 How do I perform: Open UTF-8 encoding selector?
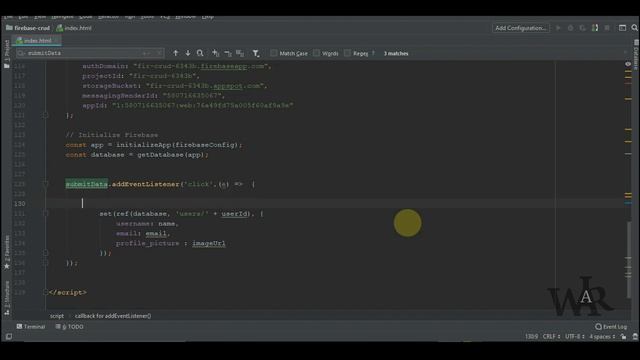[x=575, y=337]
